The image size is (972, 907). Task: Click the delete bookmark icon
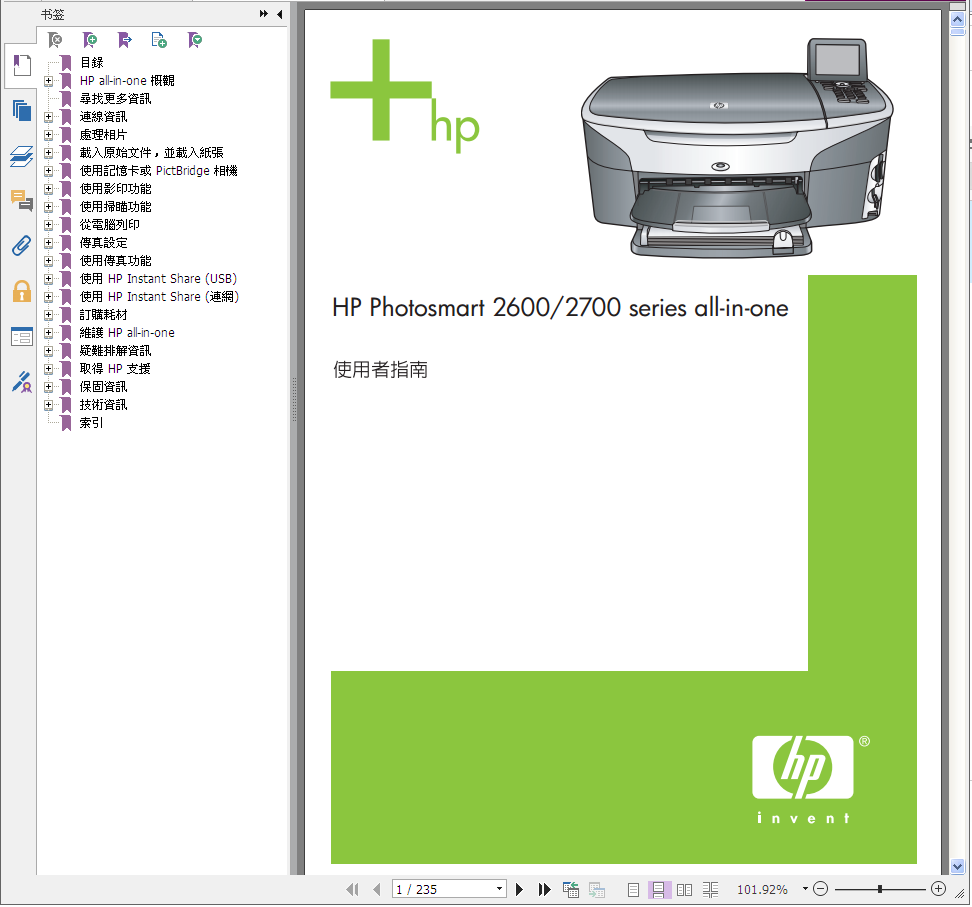tap(55, 40)
